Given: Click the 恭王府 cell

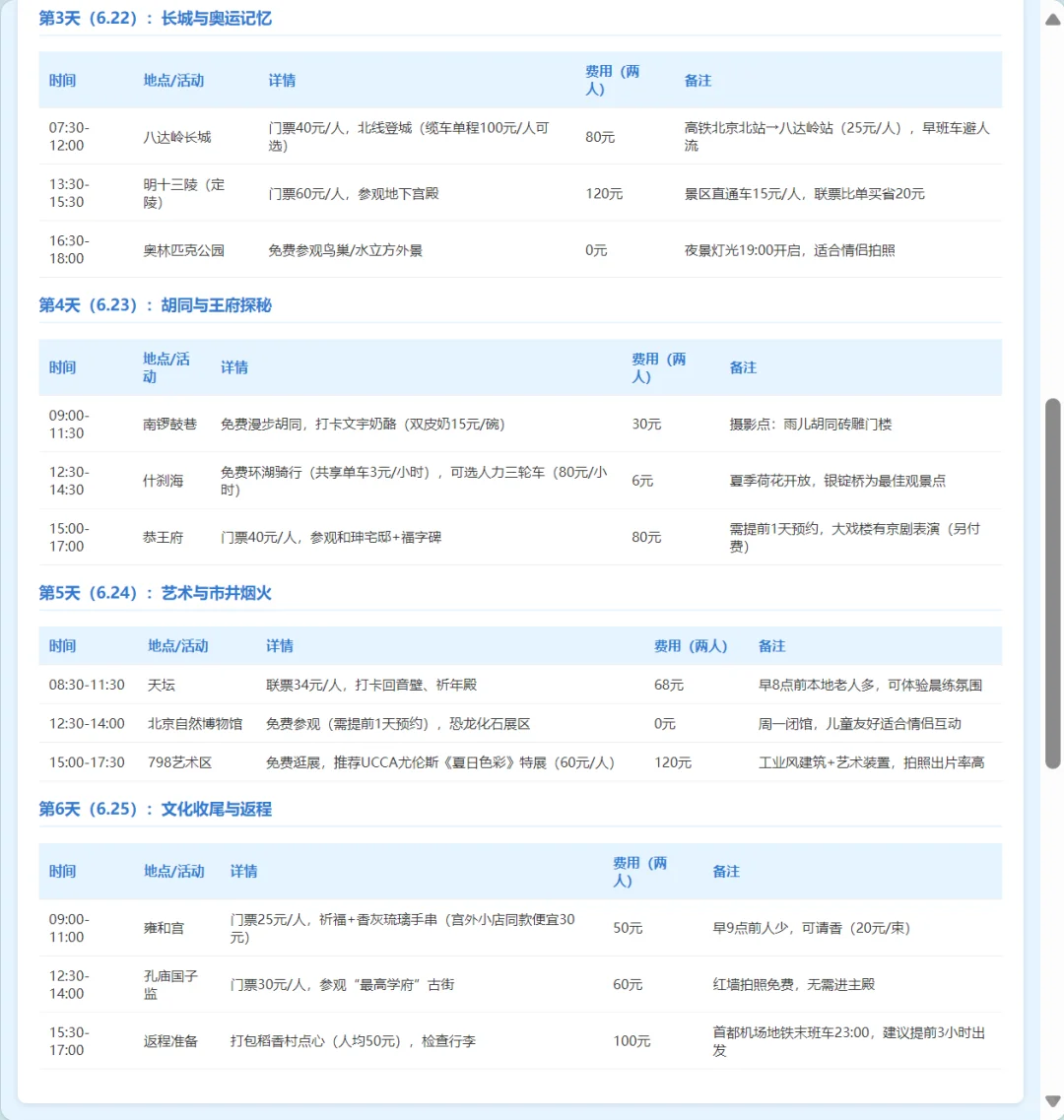Looking at the screenshot, I should [x=163, y=537].
